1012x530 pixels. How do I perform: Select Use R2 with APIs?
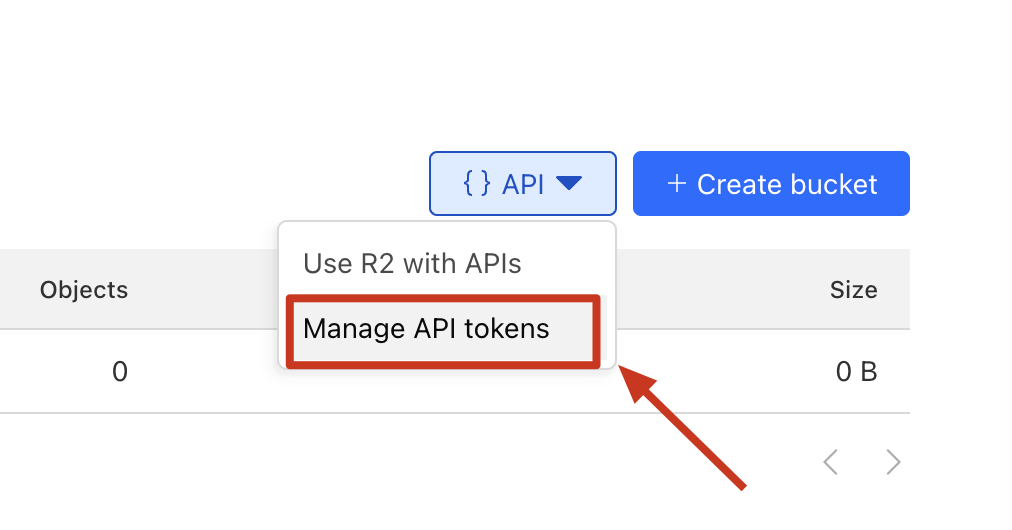click(x=412, y=263)
